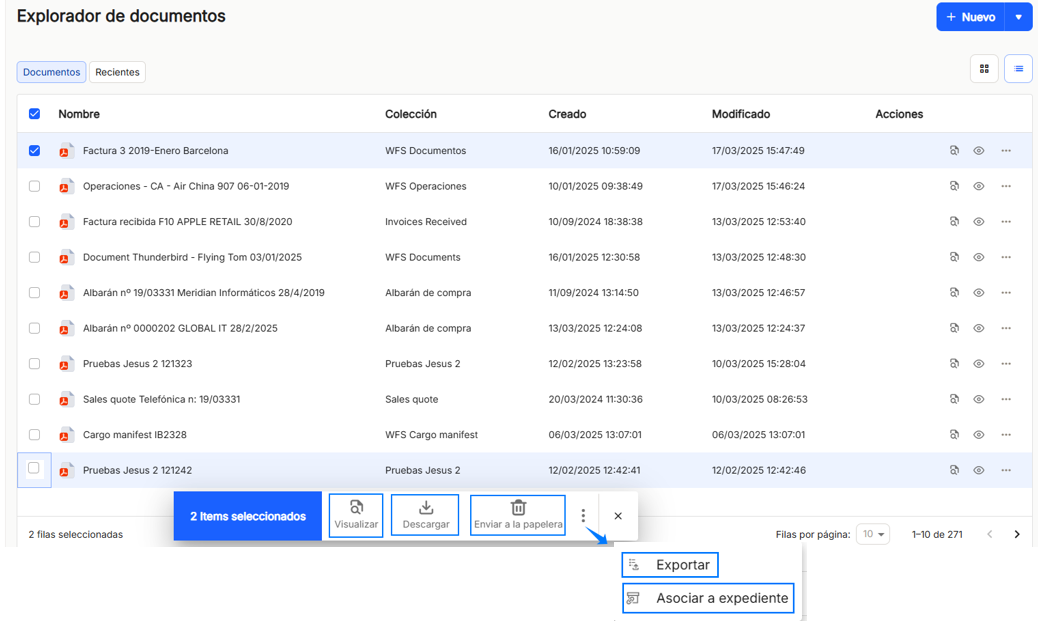Open document search icon for Document Thunderbird row
The width and height of the screenshot is (1045, 621).
(954, 257)
